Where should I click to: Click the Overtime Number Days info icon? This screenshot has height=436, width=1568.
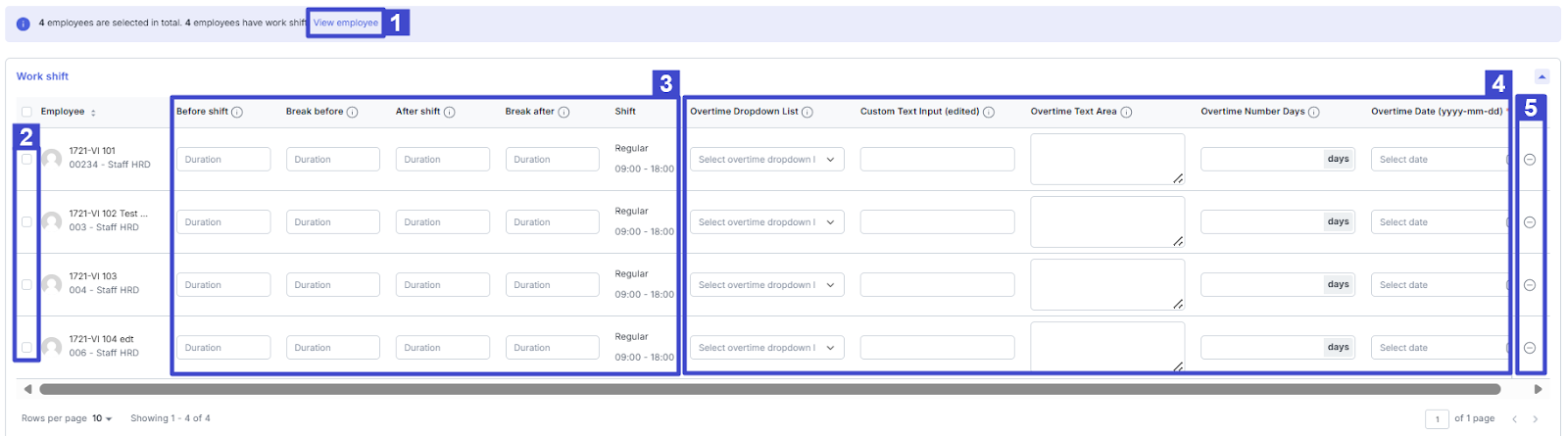coord(1313,112)
